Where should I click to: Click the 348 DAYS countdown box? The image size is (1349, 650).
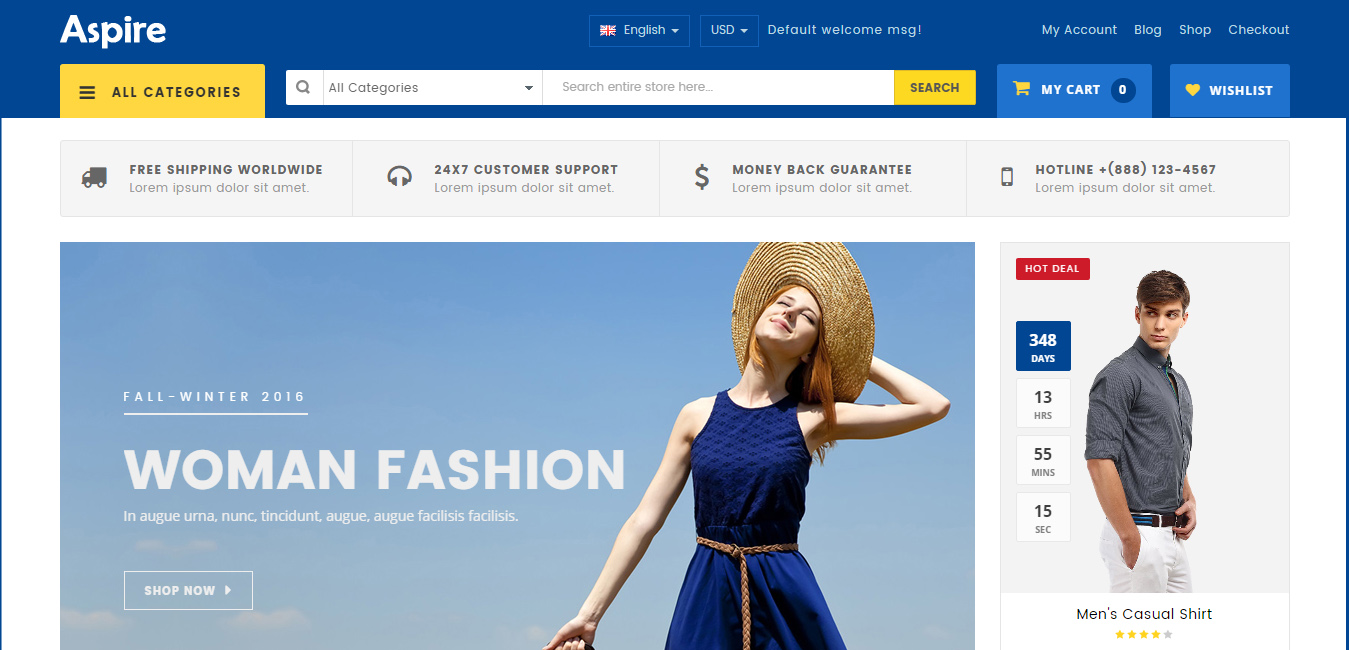click(1043, 346)
